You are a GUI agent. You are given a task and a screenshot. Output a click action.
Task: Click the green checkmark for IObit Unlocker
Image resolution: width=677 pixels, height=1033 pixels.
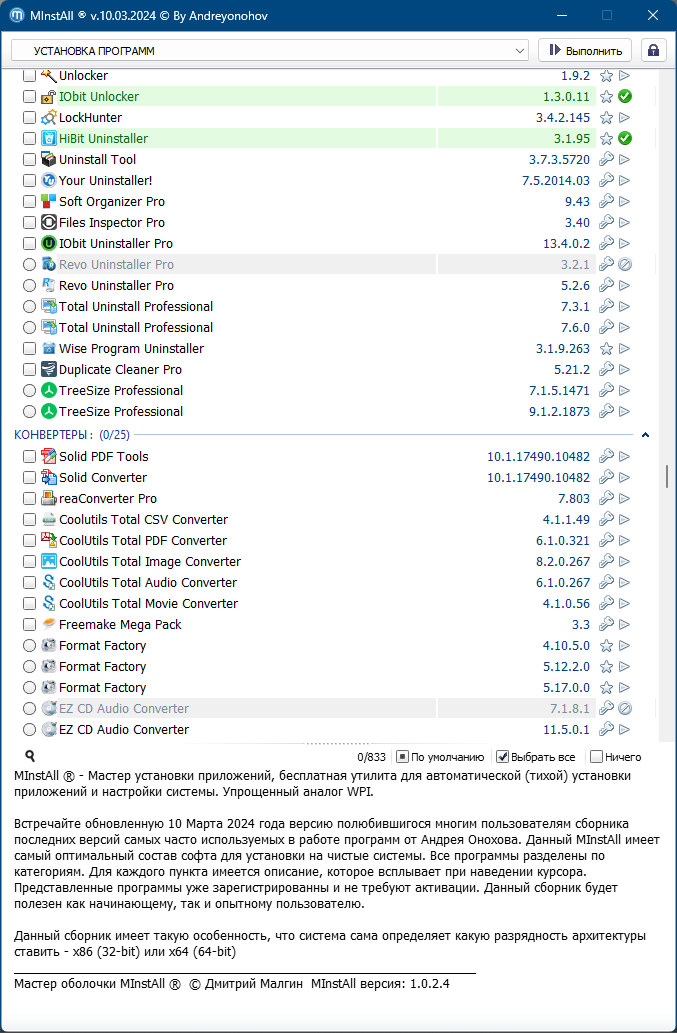pos(624,97)
